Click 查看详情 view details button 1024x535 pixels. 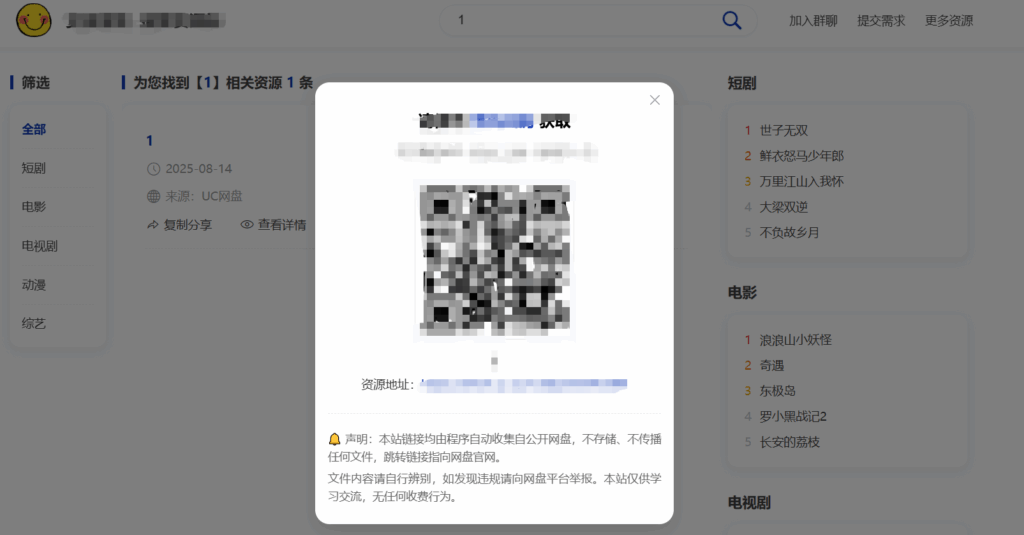pos(273,225)
